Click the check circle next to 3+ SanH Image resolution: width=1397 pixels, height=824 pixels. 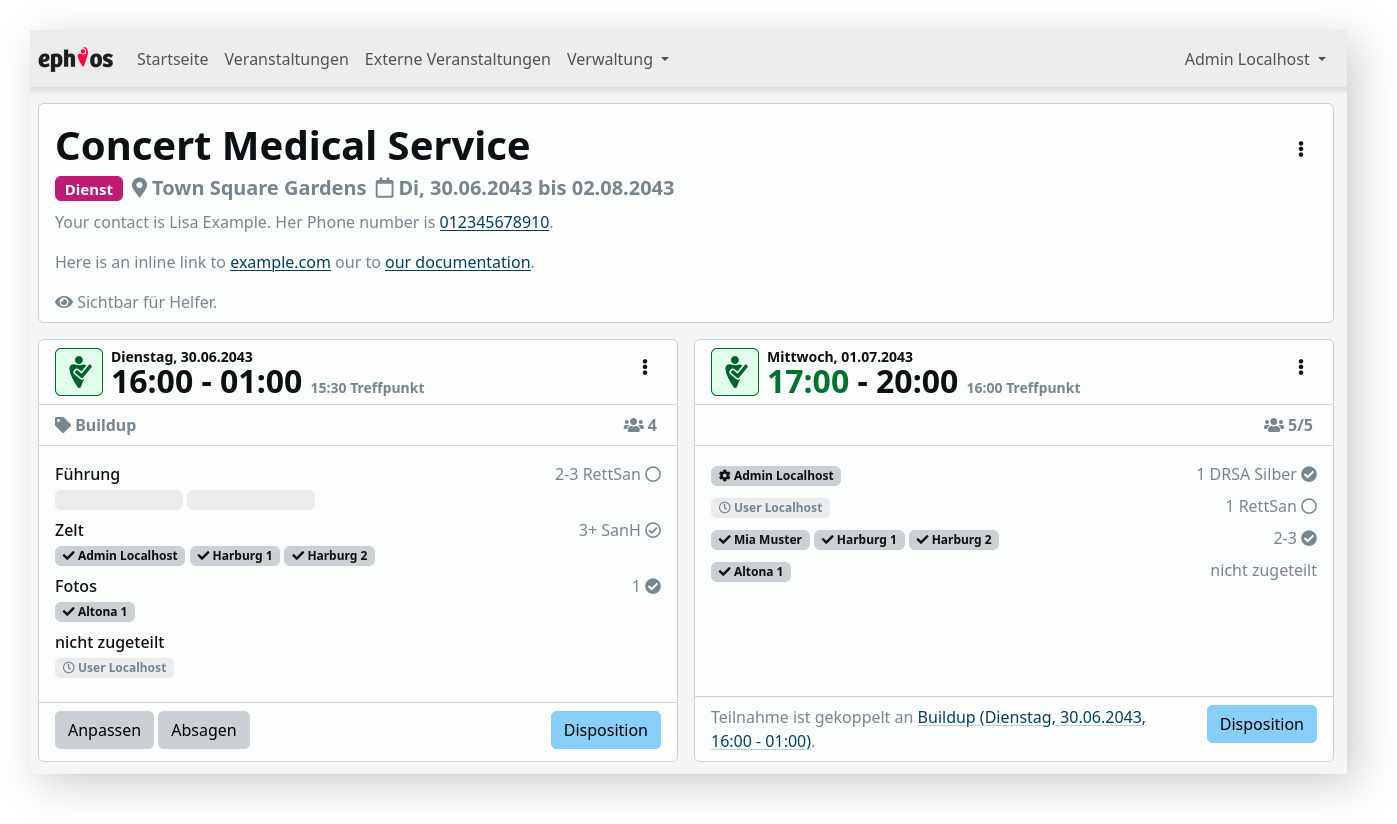pos(653,530)
